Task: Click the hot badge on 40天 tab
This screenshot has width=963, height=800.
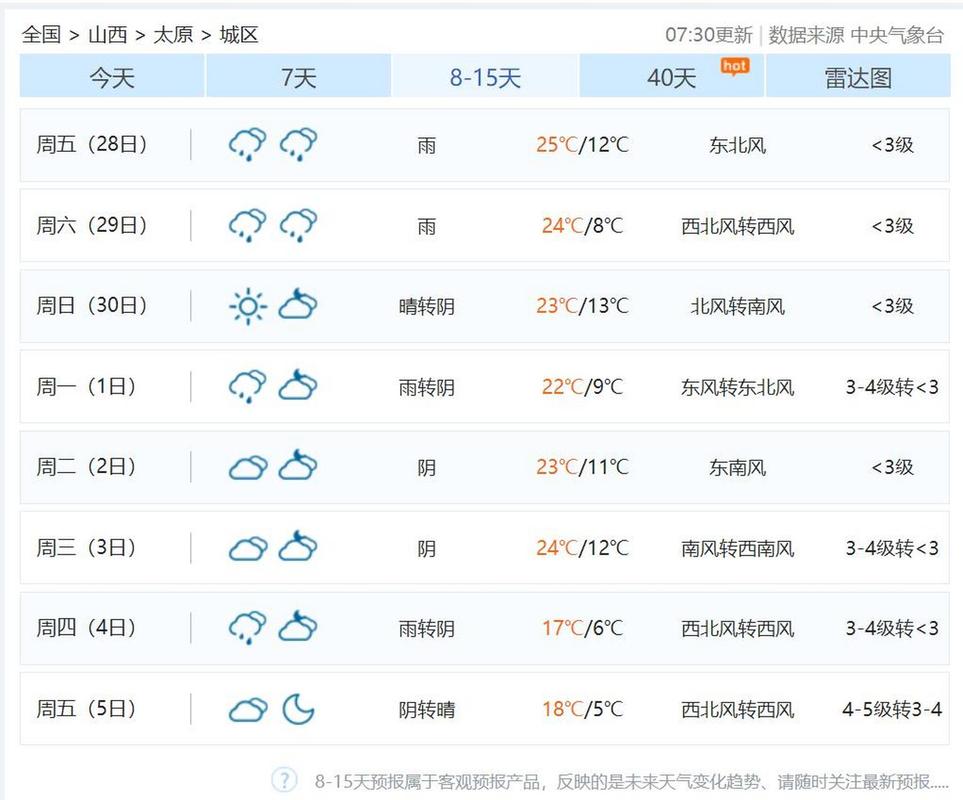Action: click(x=735, y=66)
